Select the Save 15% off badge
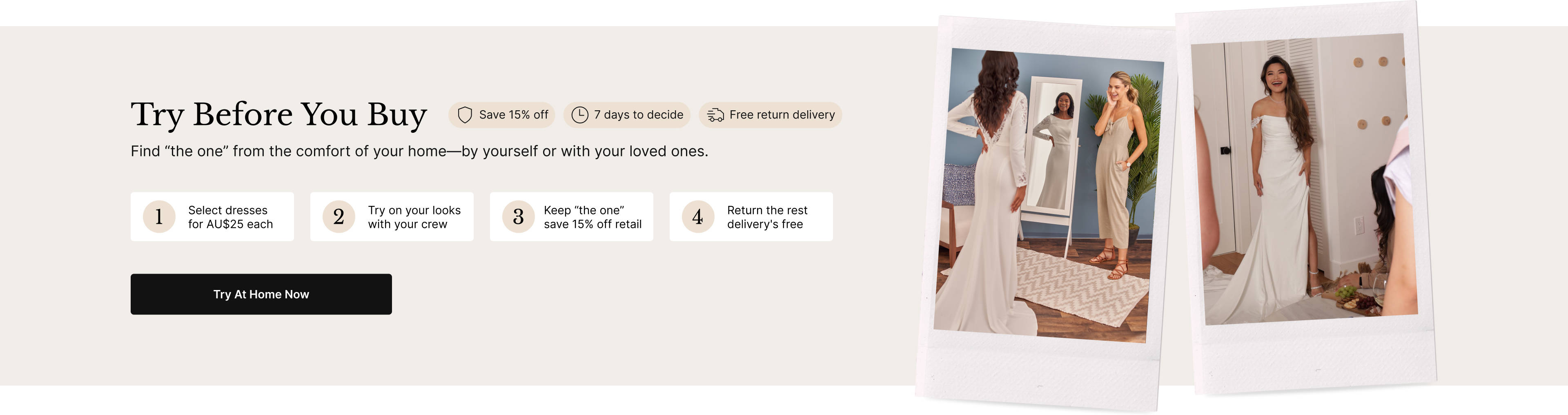The height and width of the screenshot is (415, 1568). coord(501,115)
